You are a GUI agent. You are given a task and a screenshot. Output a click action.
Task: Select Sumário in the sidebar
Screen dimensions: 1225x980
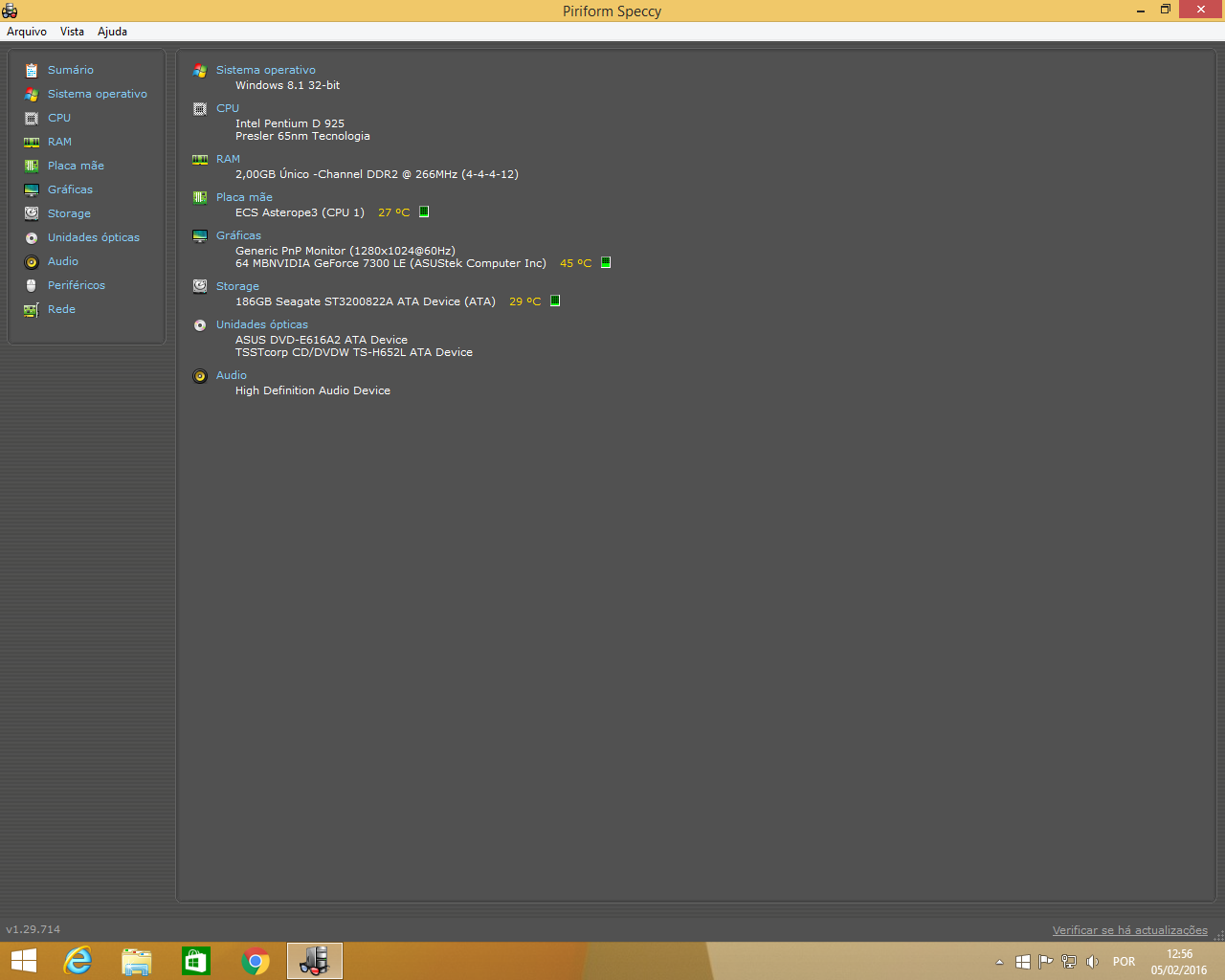click(71, 70)
